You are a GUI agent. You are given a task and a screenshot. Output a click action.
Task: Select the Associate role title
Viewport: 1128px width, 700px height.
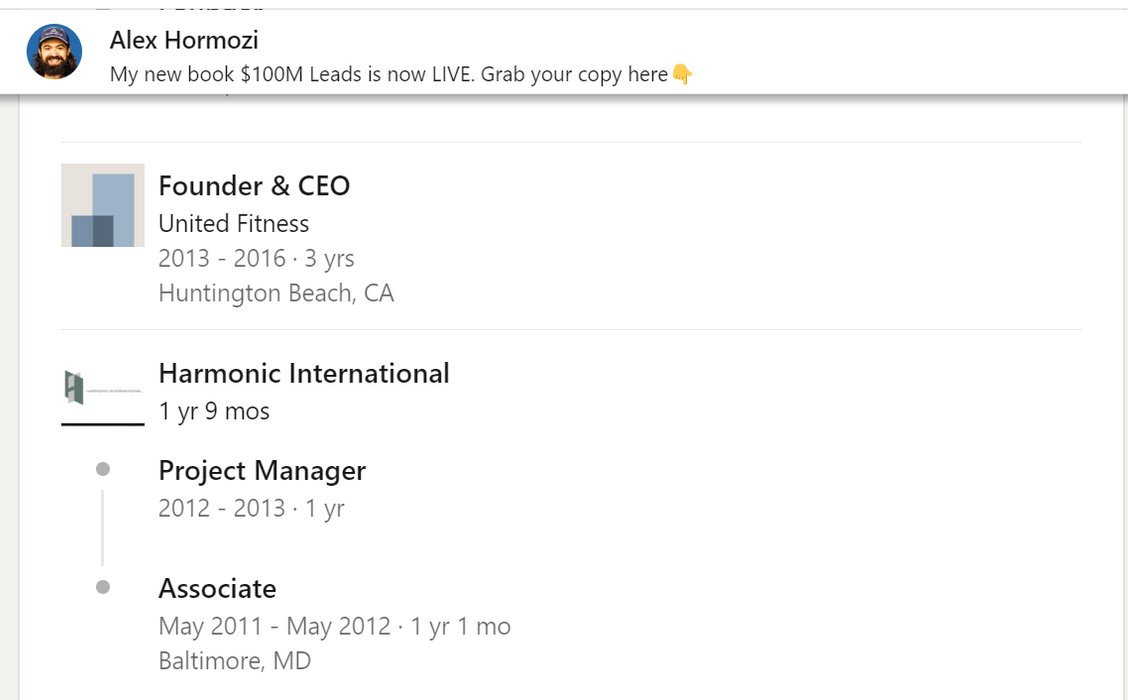click(x=217, y=588)
